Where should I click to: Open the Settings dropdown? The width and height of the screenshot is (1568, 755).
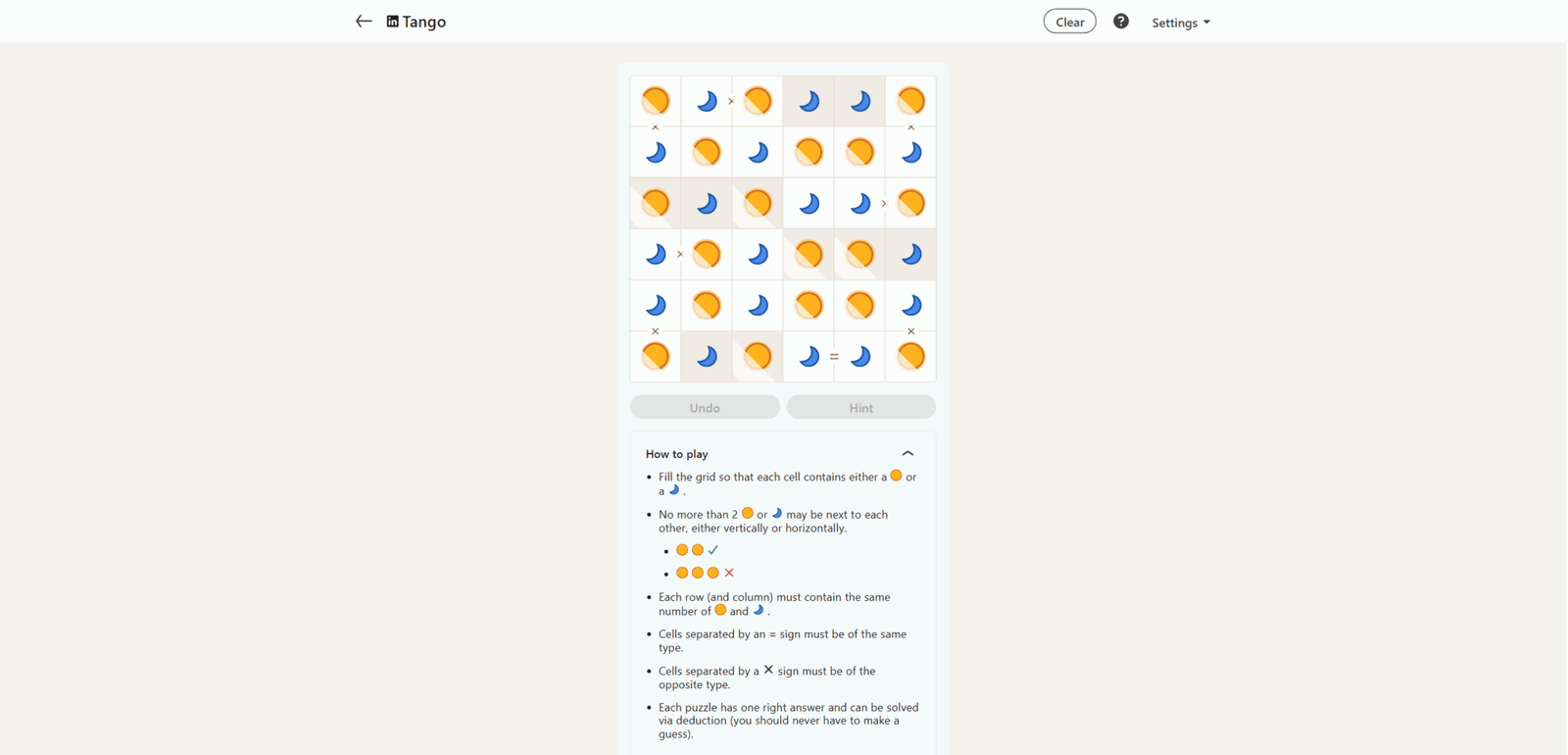tap(1181, 23)
